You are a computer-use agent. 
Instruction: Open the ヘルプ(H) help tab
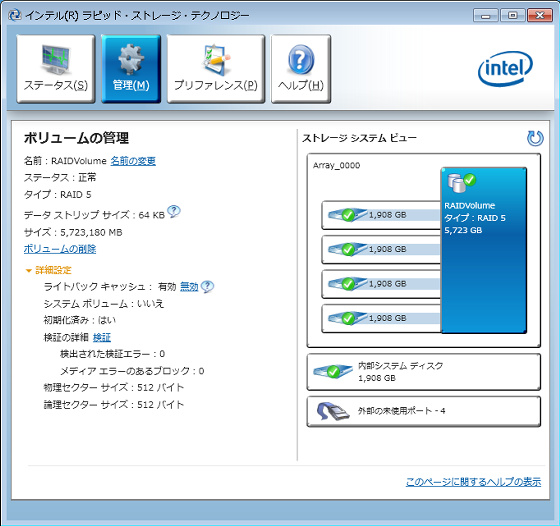tap(301, 69)
